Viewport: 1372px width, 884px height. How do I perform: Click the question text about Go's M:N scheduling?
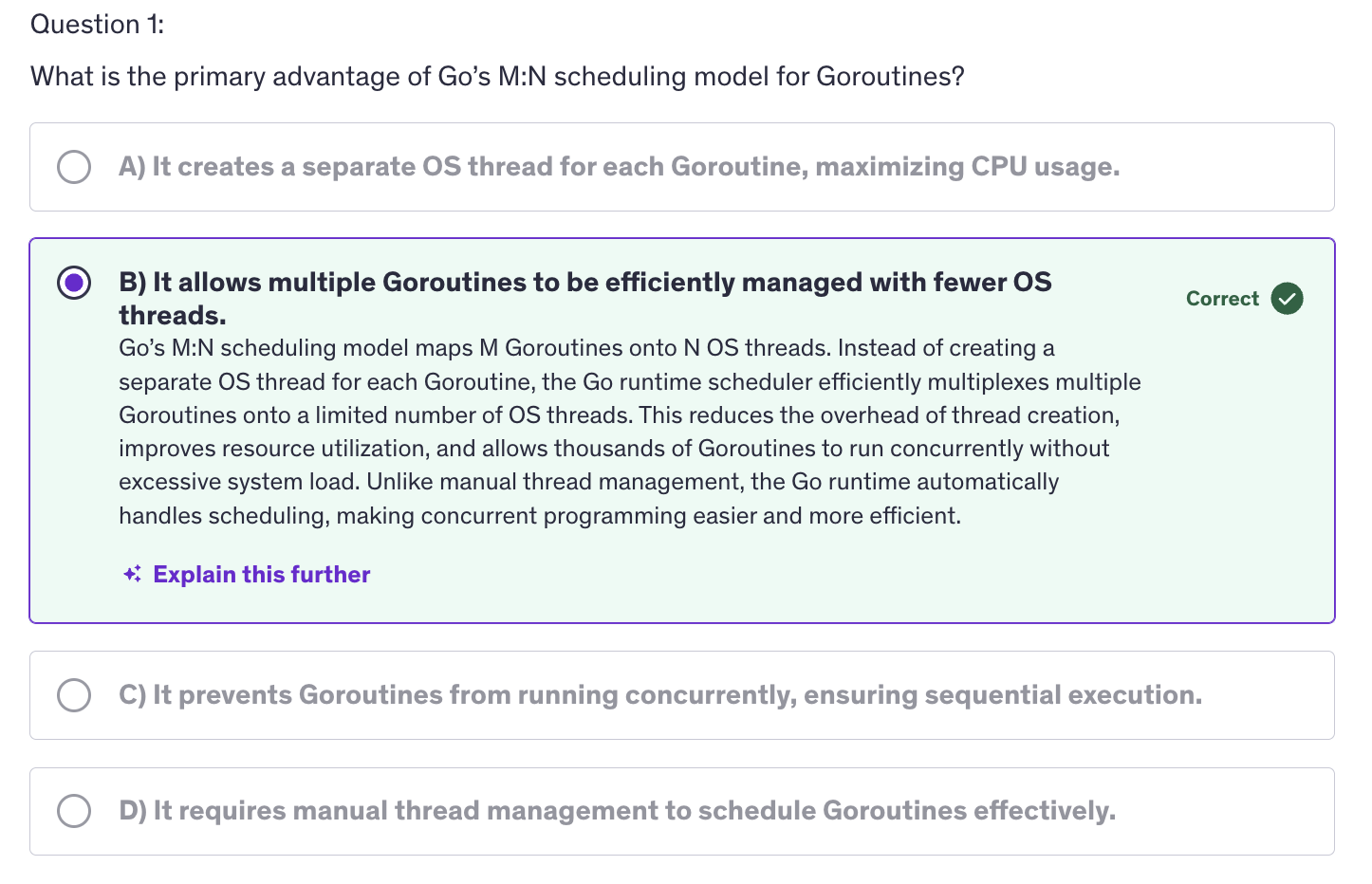click(497, 77)
